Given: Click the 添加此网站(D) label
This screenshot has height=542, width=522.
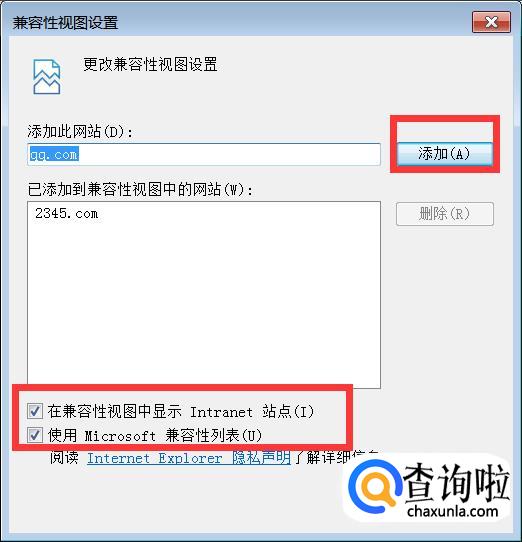Looking at the screenshot, I should 80,132.
